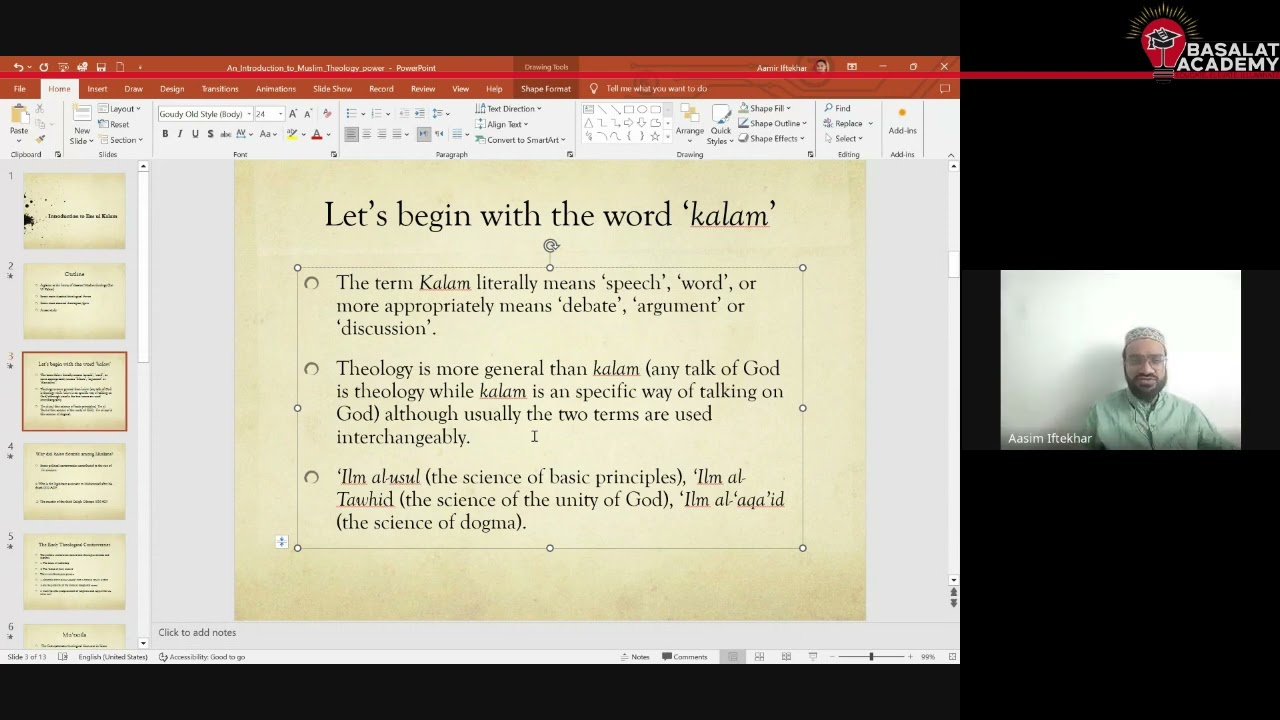The height and width of the screenshot is (720, 1280).
Task: Open the File tab
Action: 19,89
